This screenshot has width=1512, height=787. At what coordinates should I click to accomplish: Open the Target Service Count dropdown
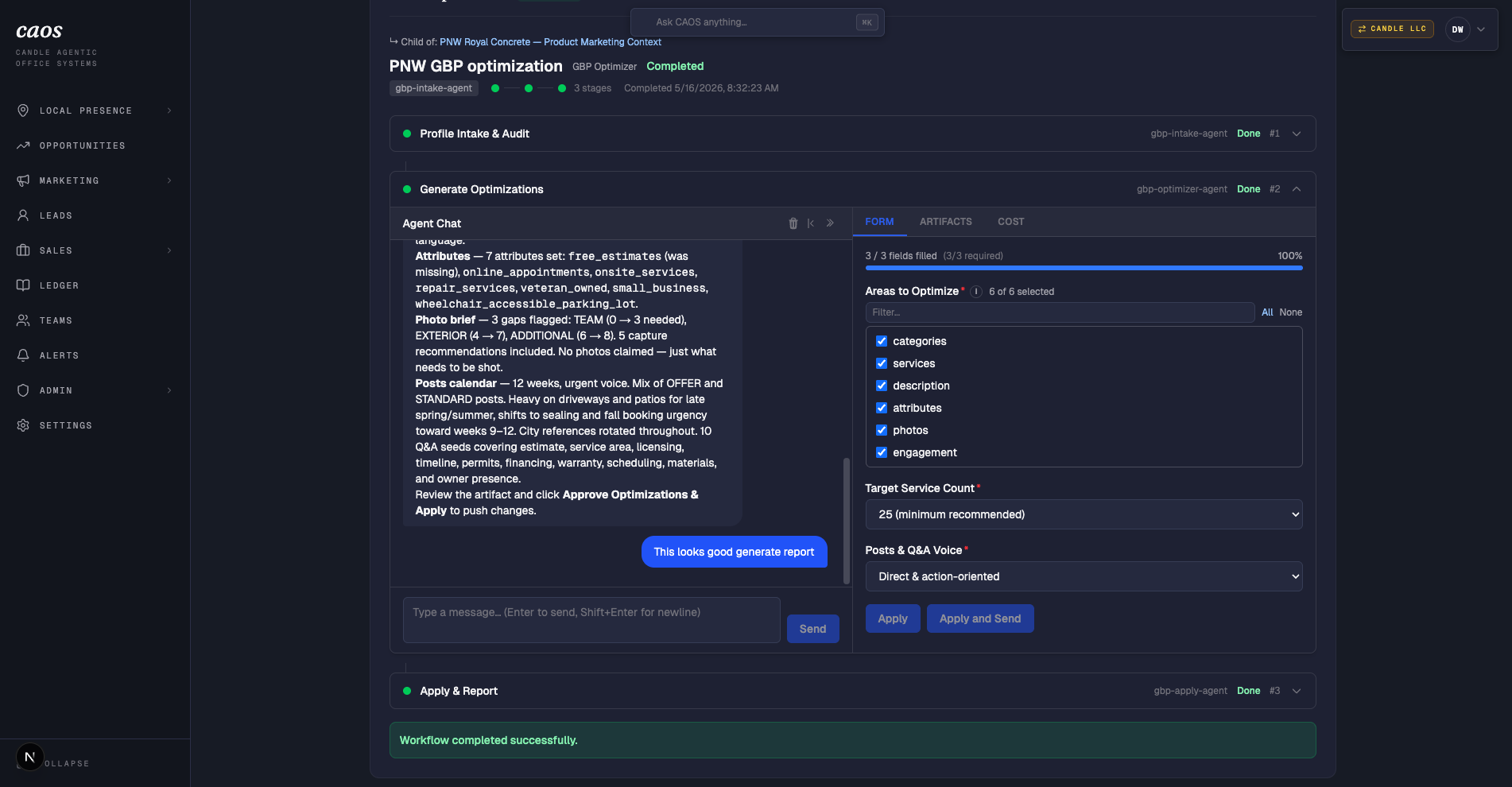point(1084,514)
